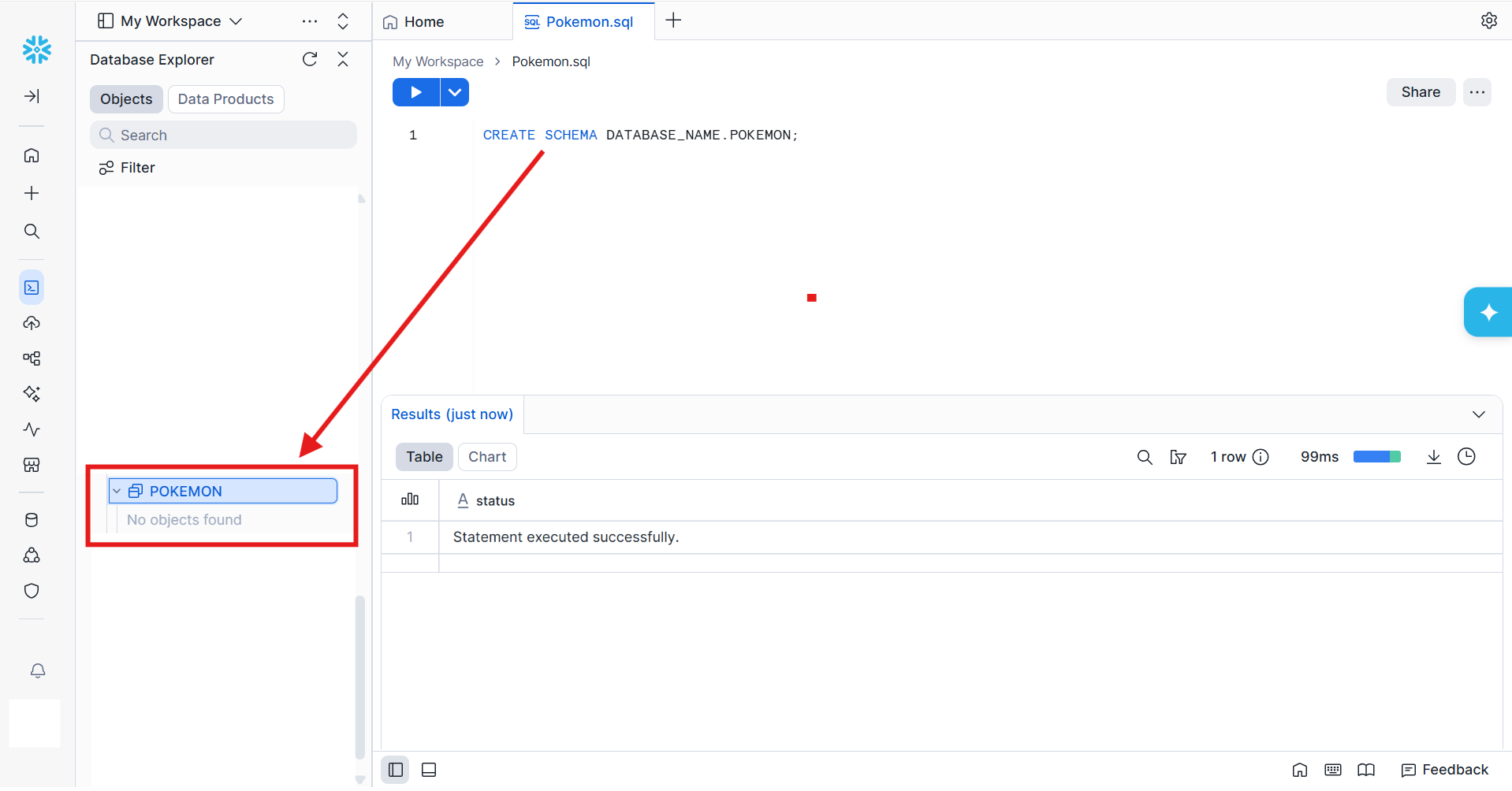Open the Catalog database icon
This screenshot has height=791, width=1512.
(x=32, y=520)
